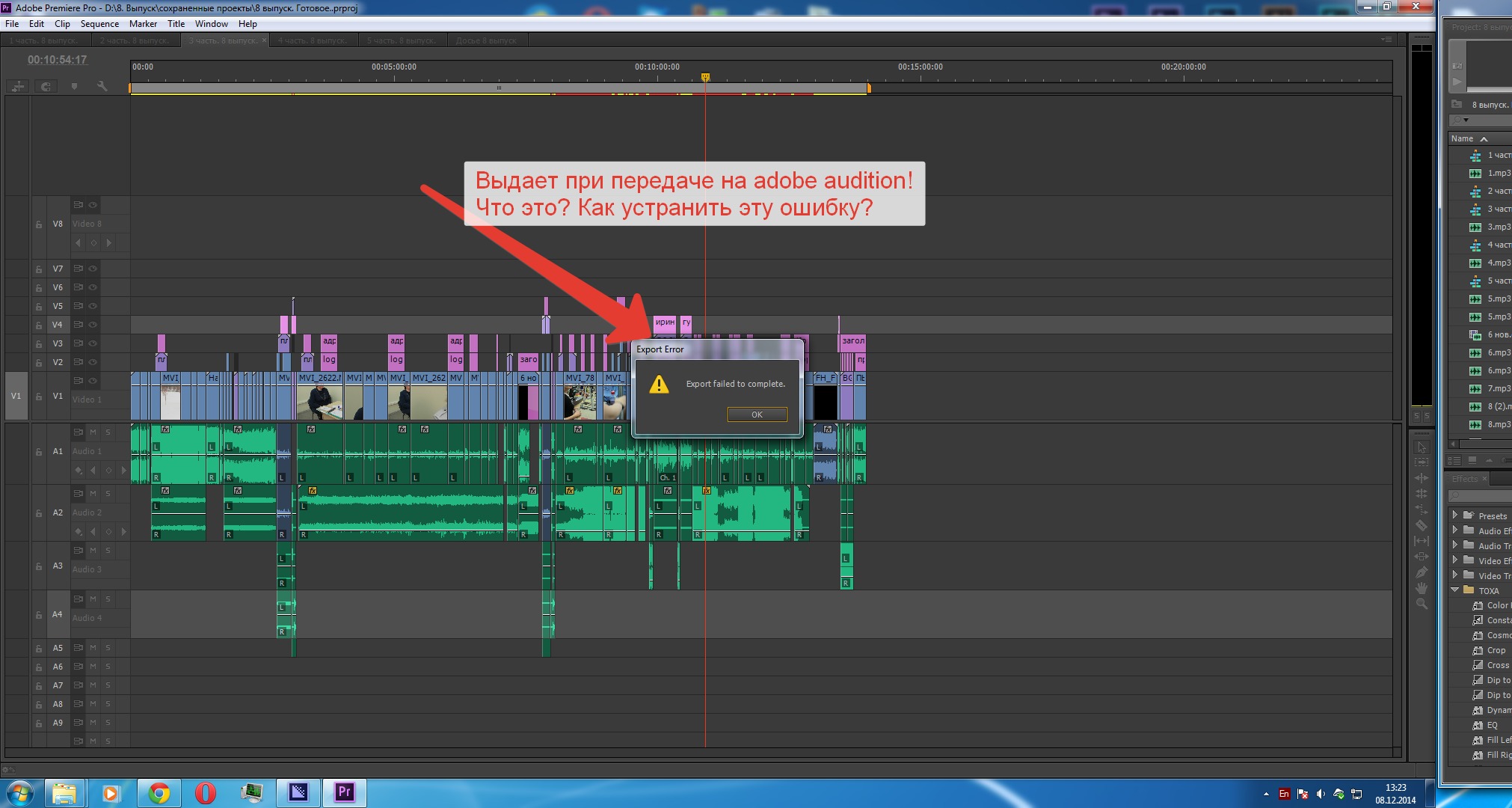Toggle track lock on A2
Viewport: 1512px width, 808px height.
(39, 513)
